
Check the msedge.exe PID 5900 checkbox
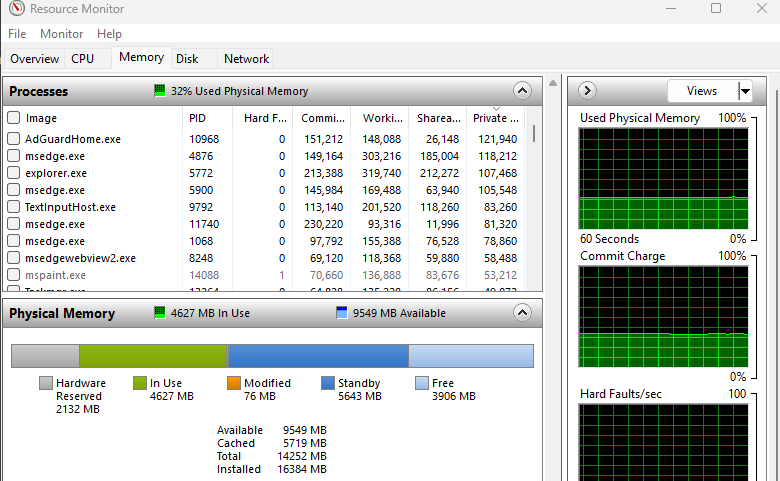click(x=13, y=190)
